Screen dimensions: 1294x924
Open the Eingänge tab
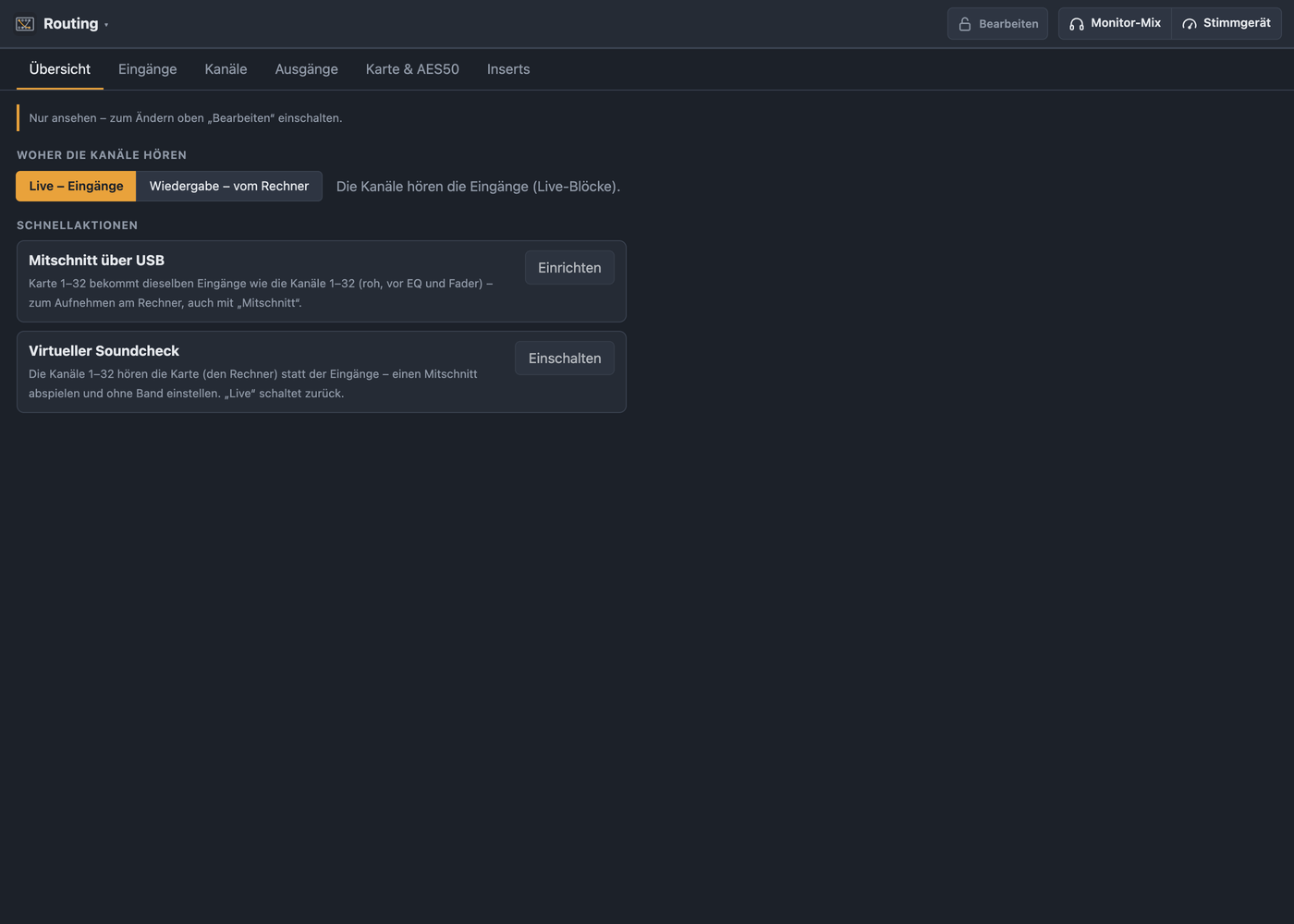[x=148, y=69]
